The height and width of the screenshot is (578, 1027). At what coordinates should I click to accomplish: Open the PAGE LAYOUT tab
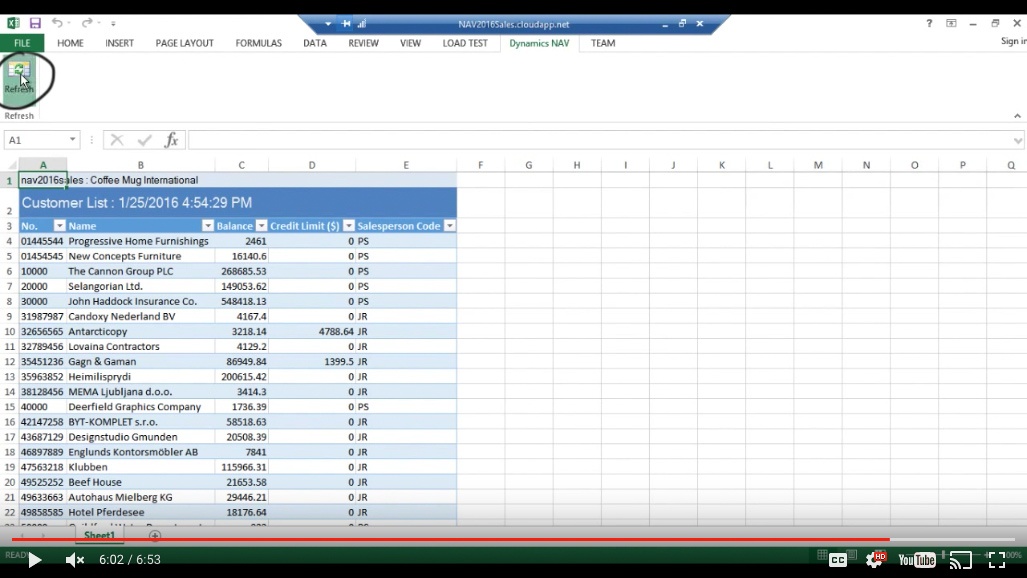pos(185,43)
